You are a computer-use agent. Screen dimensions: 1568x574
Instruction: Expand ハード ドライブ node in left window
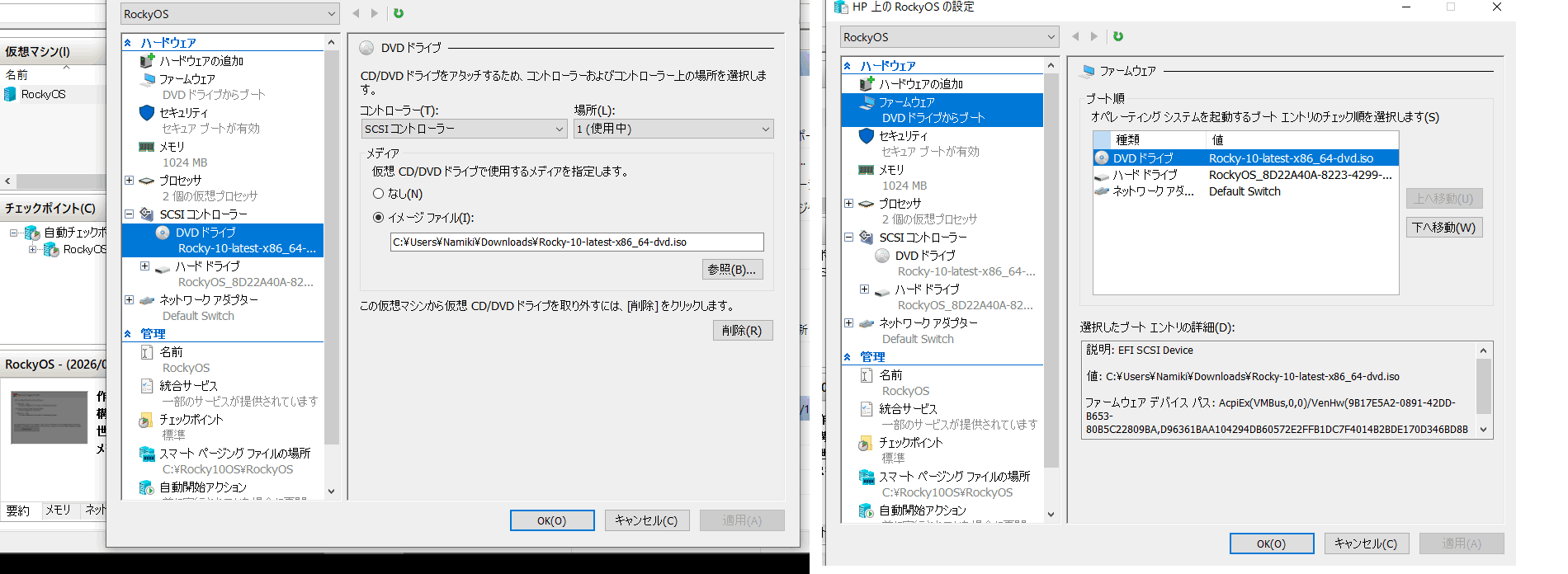144,266
